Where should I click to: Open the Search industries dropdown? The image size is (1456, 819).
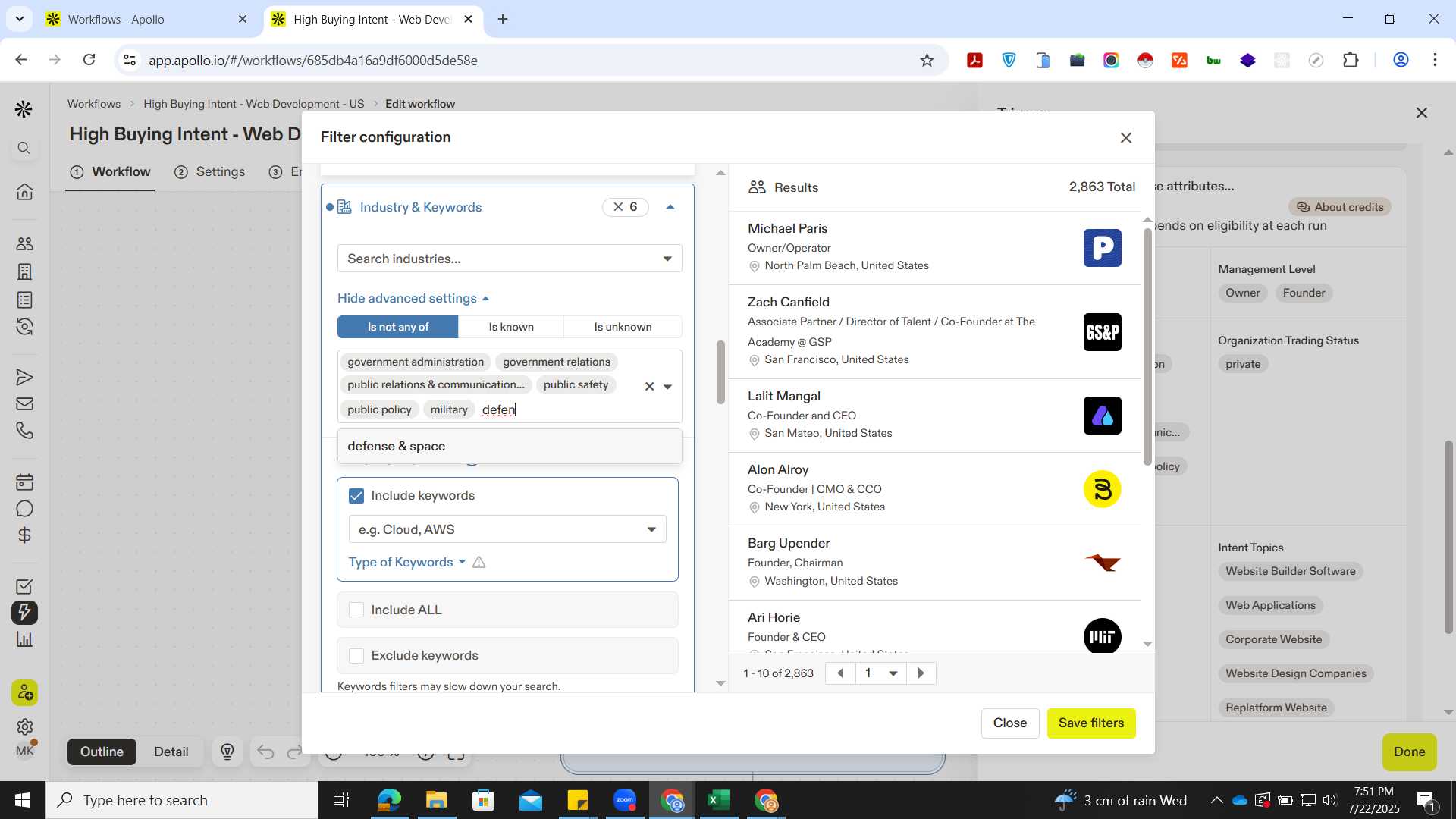(x=510, y=259)
